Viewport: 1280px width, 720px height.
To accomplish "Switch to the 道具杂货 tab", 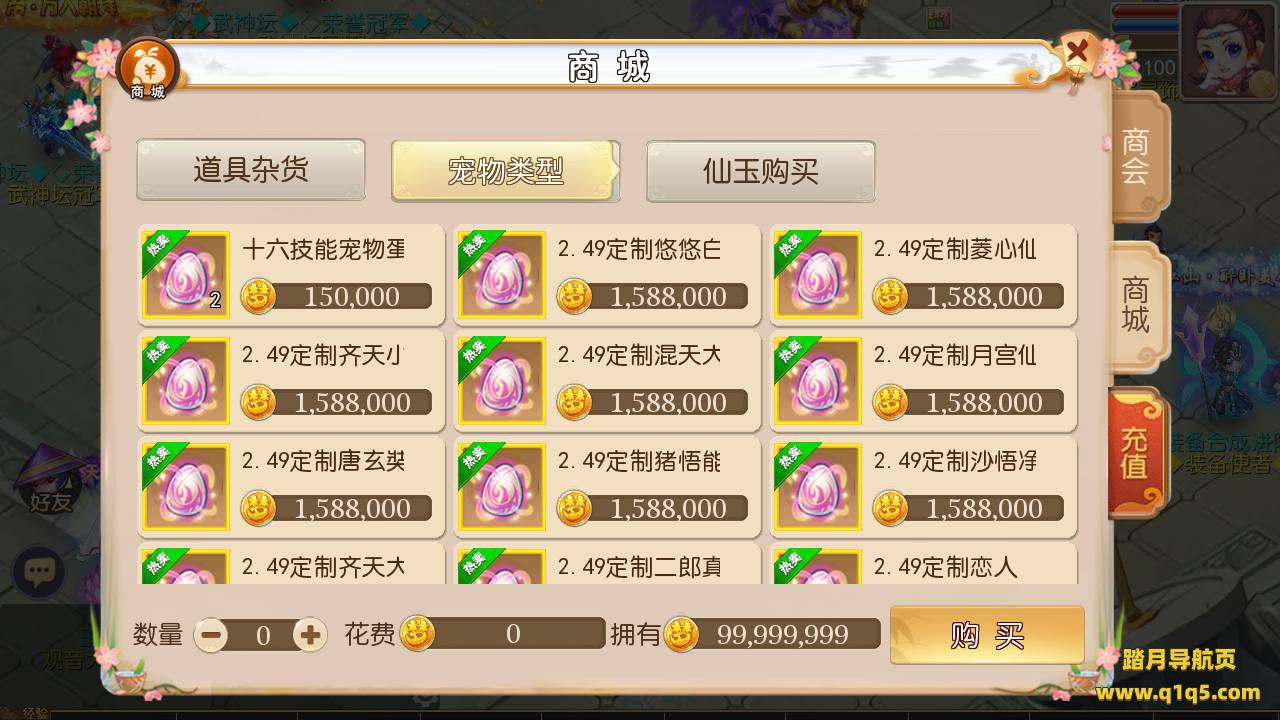I will tap(251, 169).
